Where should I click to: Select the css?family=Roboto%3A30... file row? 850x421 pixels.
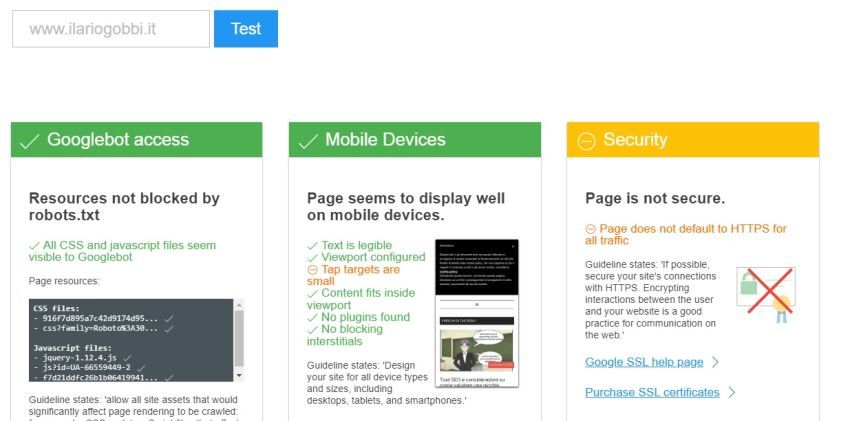(x=103, y=328)
